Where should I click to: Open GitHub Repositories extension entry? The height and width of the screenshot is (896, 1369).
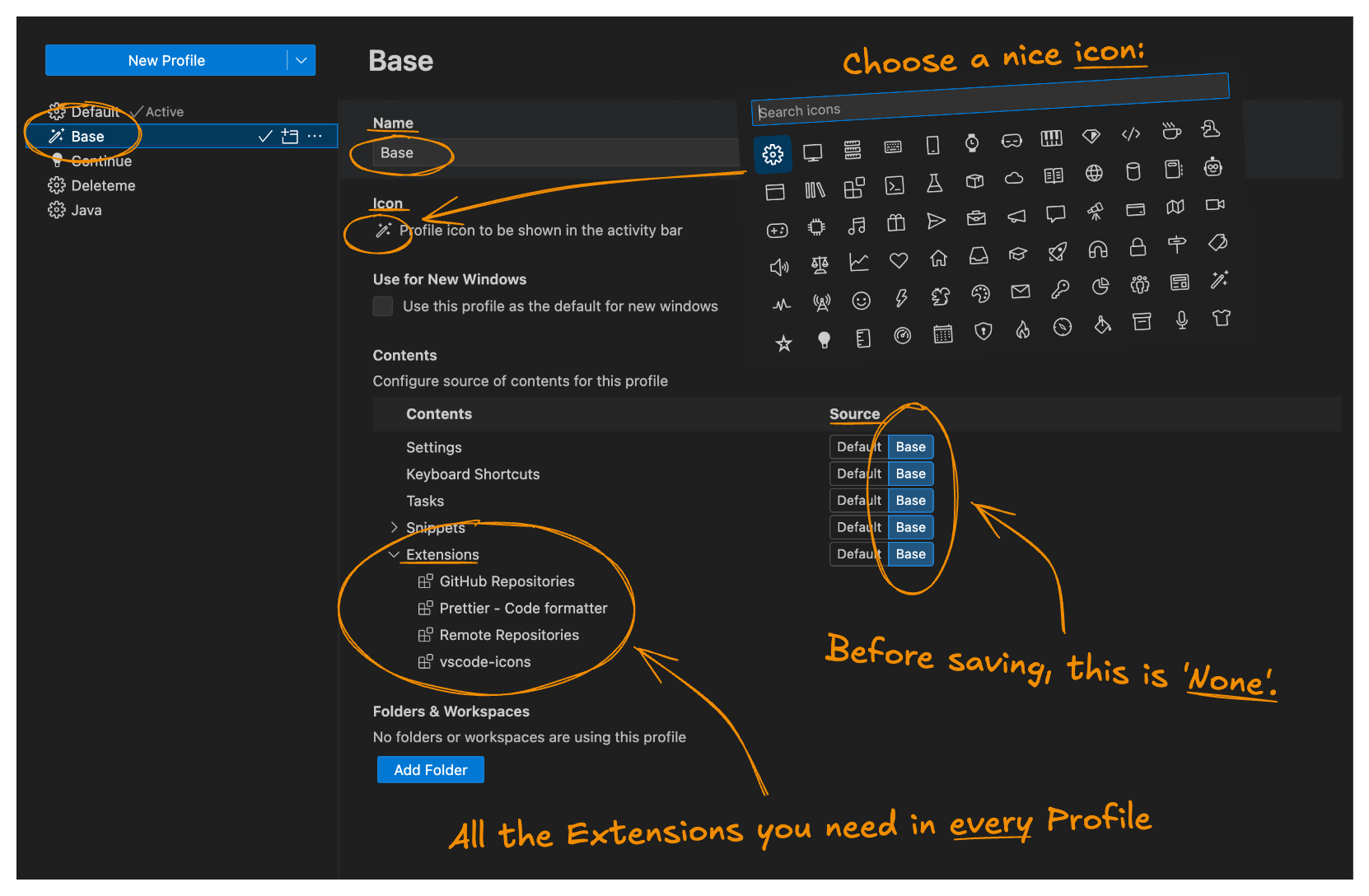[x=507, y=581]
